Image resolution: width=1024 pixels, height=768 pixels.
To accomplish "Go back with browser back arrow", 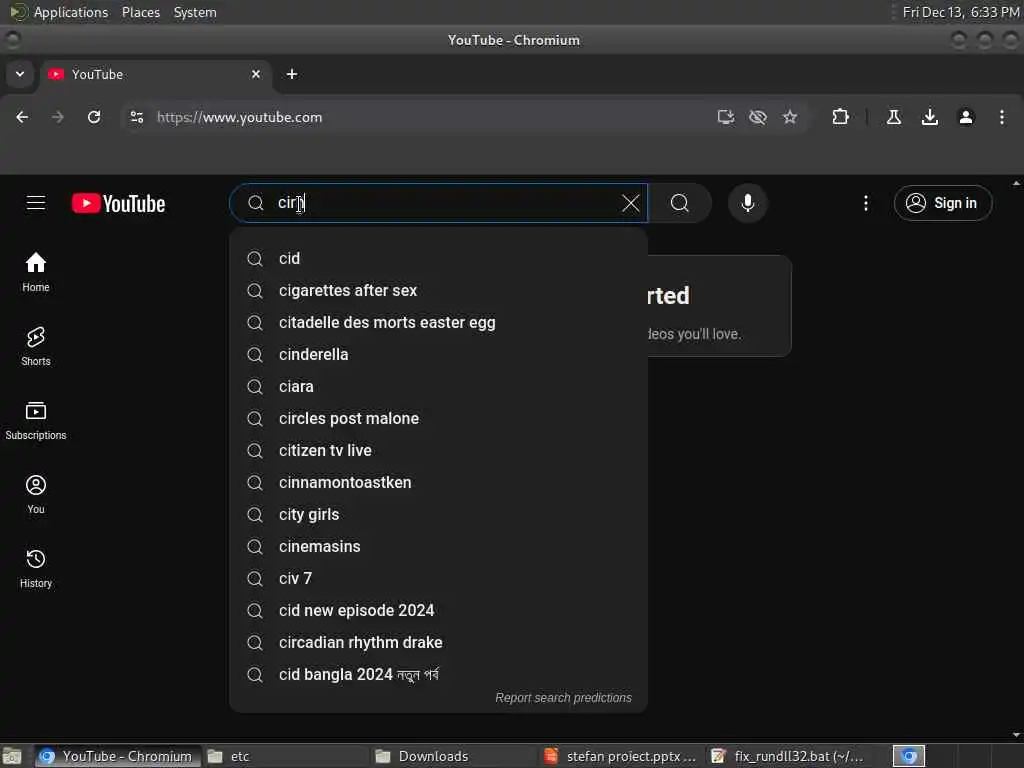I will coord(22,117).
